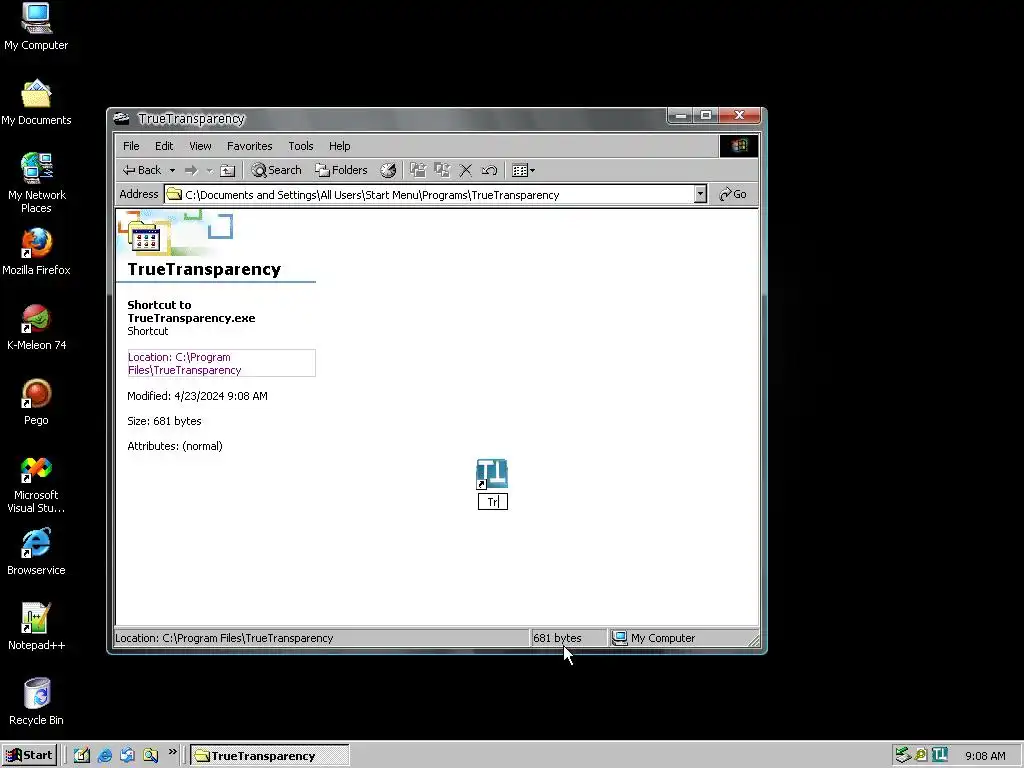Click the status bar location text
This screenshot has width=1024, height=768.
click(x=224, y=638)
